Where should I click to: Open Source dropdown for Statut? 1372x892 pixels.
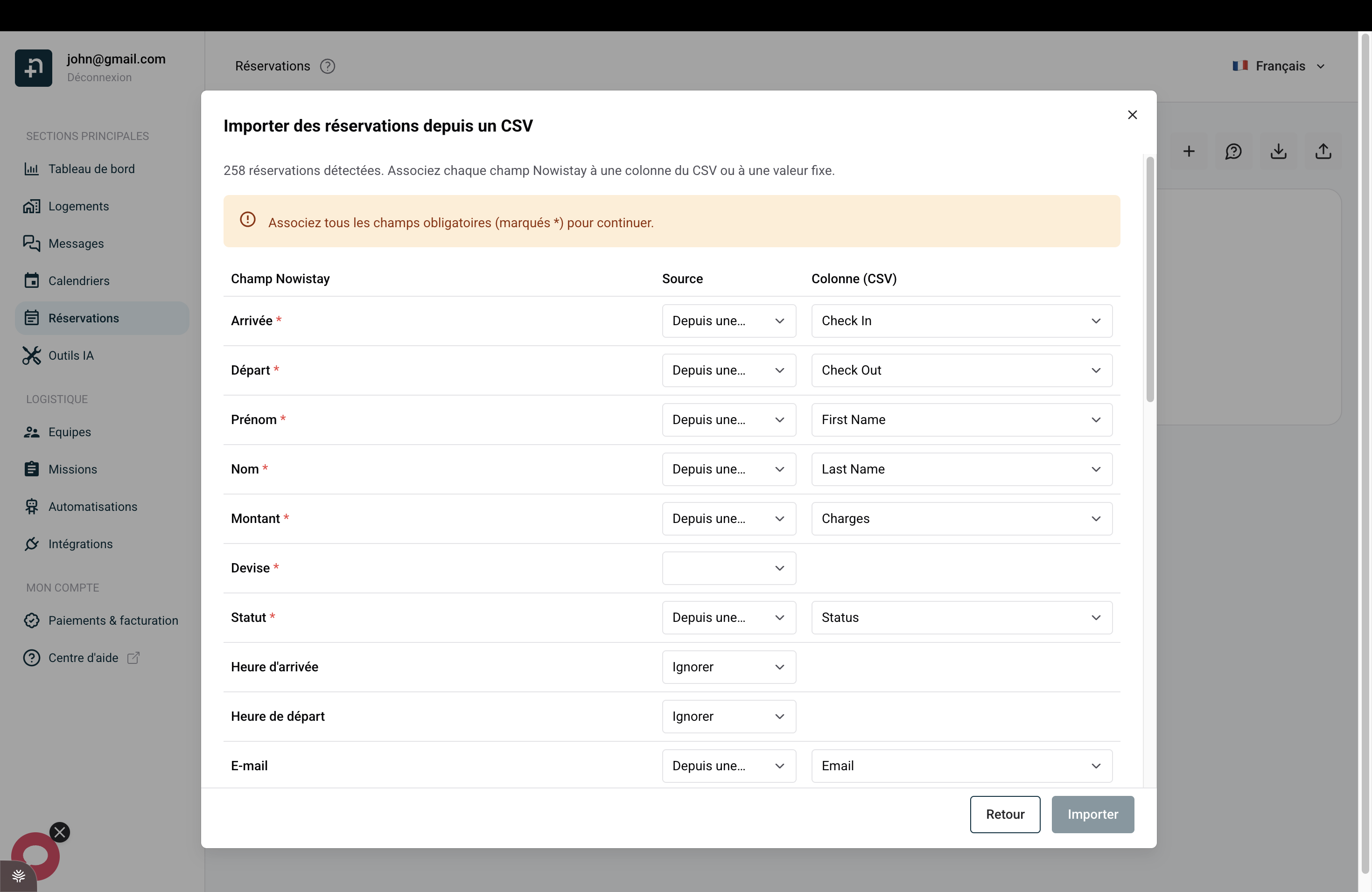(x=728, y=618)
